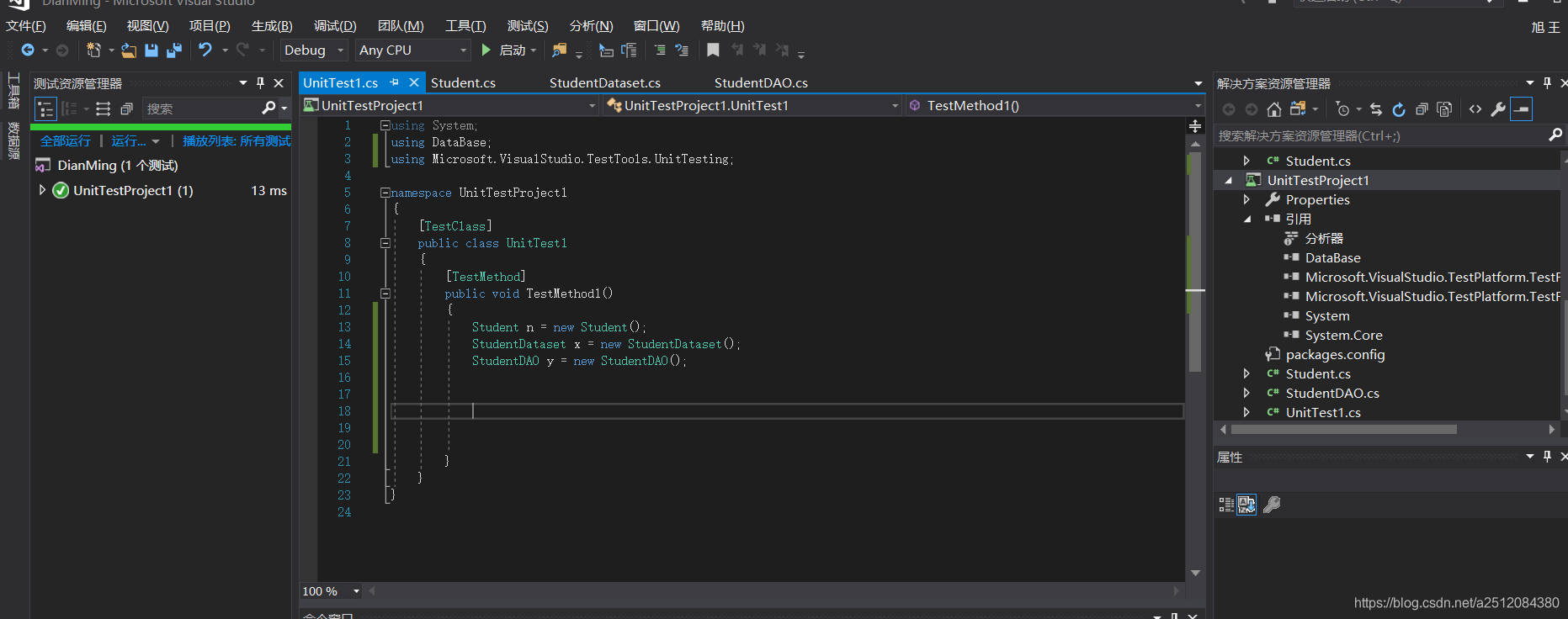Switch to the StudentDAO.cs tab
Screen dimensions: 1568x619
(x=761, y=82)
